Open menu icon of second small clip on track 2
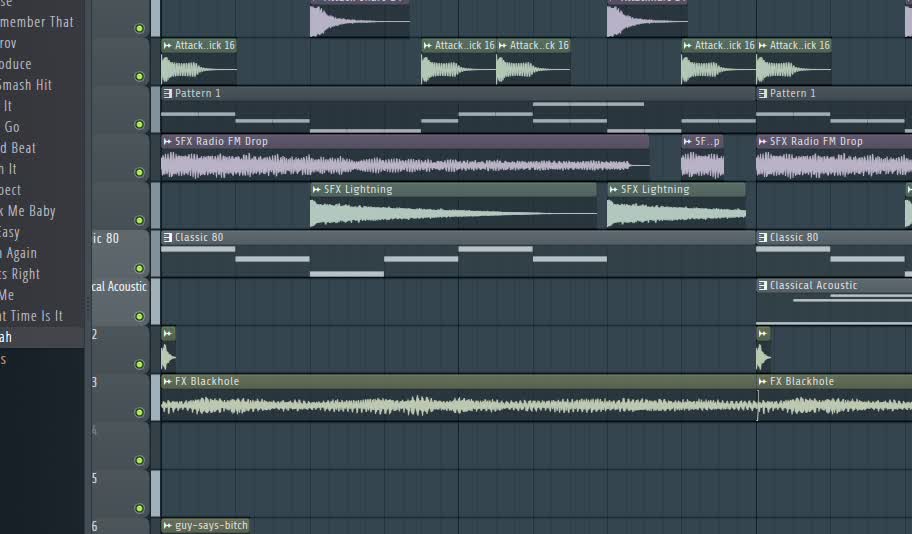 pos(763,333)
